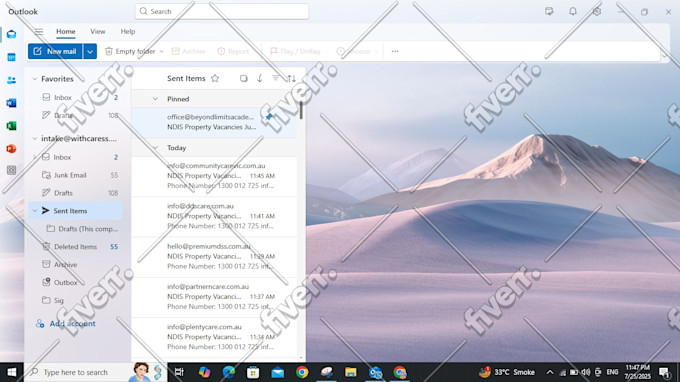Click Flag / Unflag in the ribbon
Viewport: 680px width, 382px height.
(295, 51)
